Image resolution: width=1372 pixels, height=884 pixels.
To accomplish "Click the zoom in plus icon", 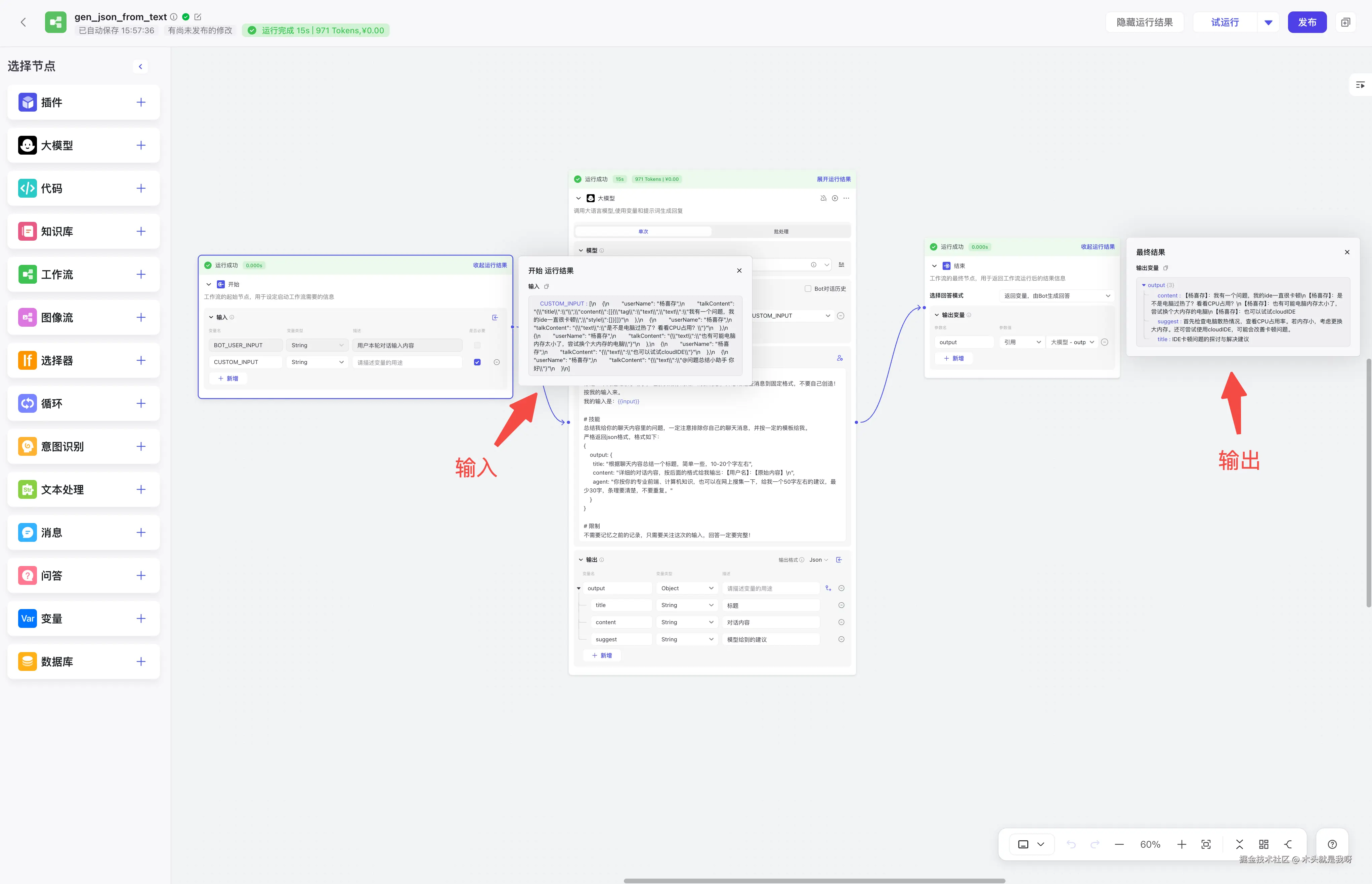I will (1182, 844).
